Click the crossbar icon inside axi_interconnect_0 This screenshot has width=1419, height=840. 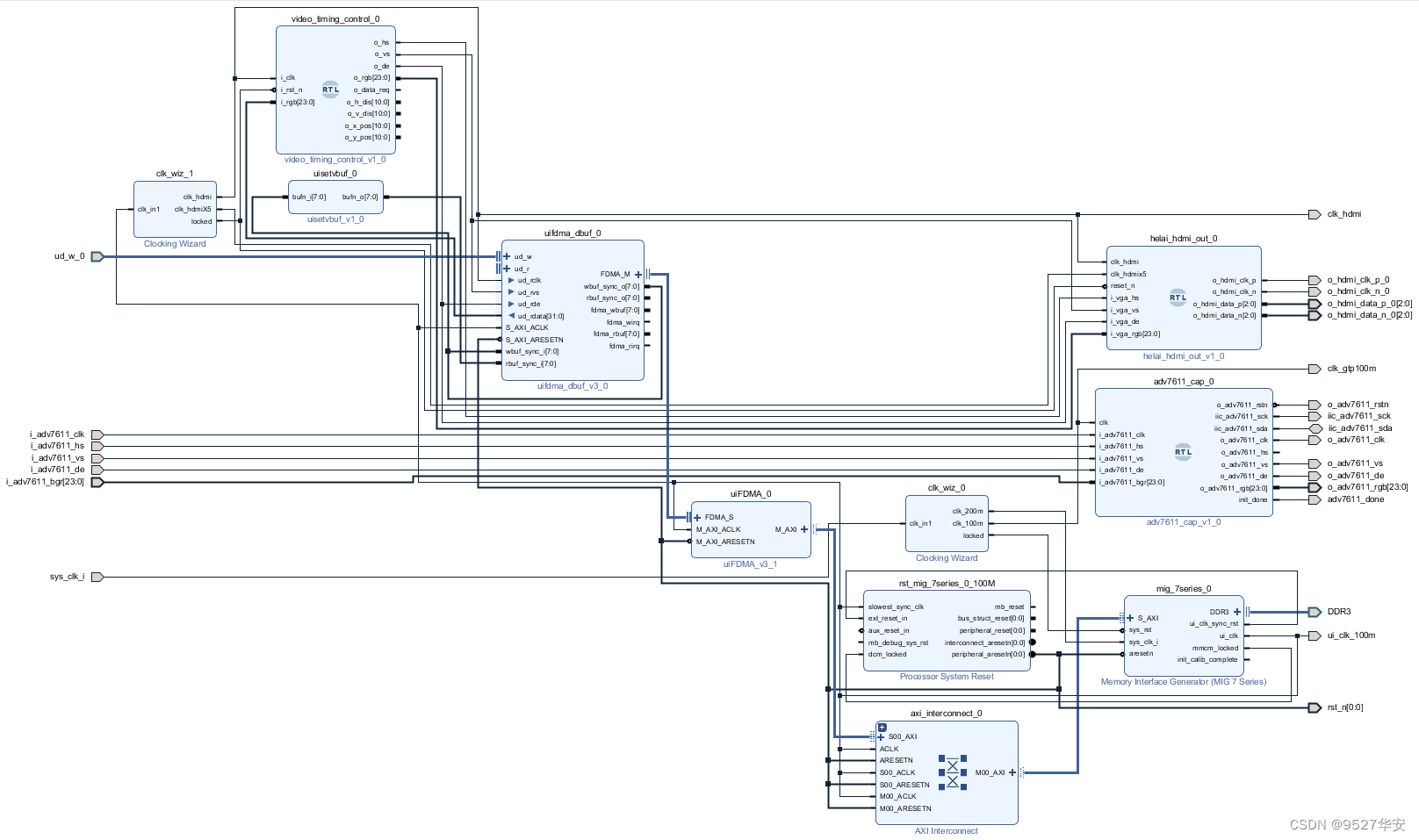(953, 772)
